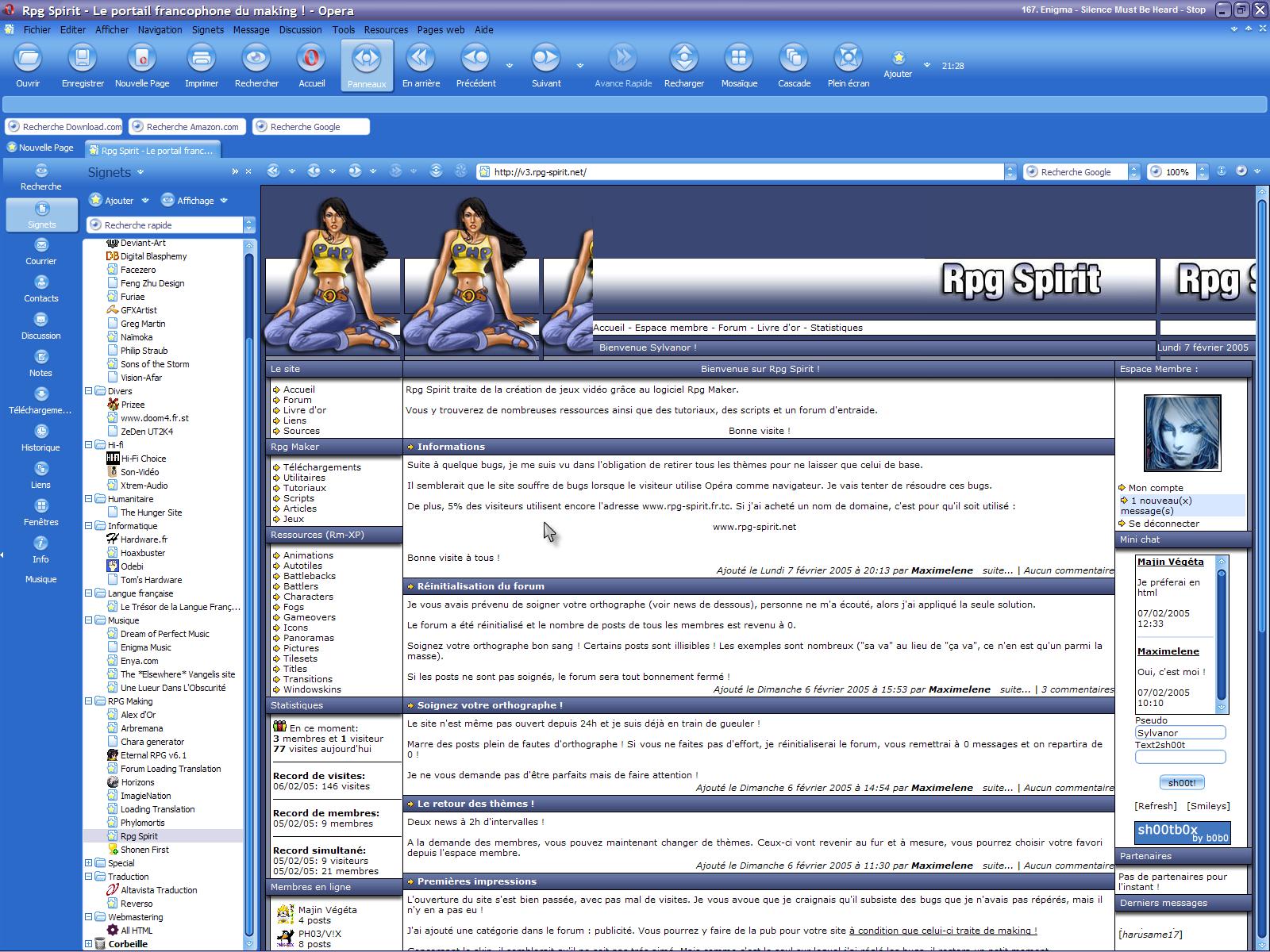Click the Enregistrer toolbar icon

(83, 58)
